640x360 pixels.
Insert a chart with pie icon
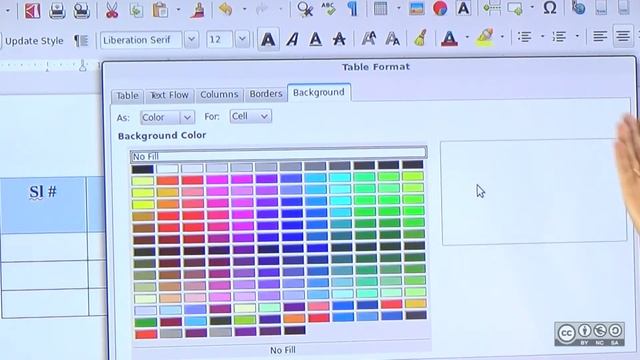tap(440, 9)
